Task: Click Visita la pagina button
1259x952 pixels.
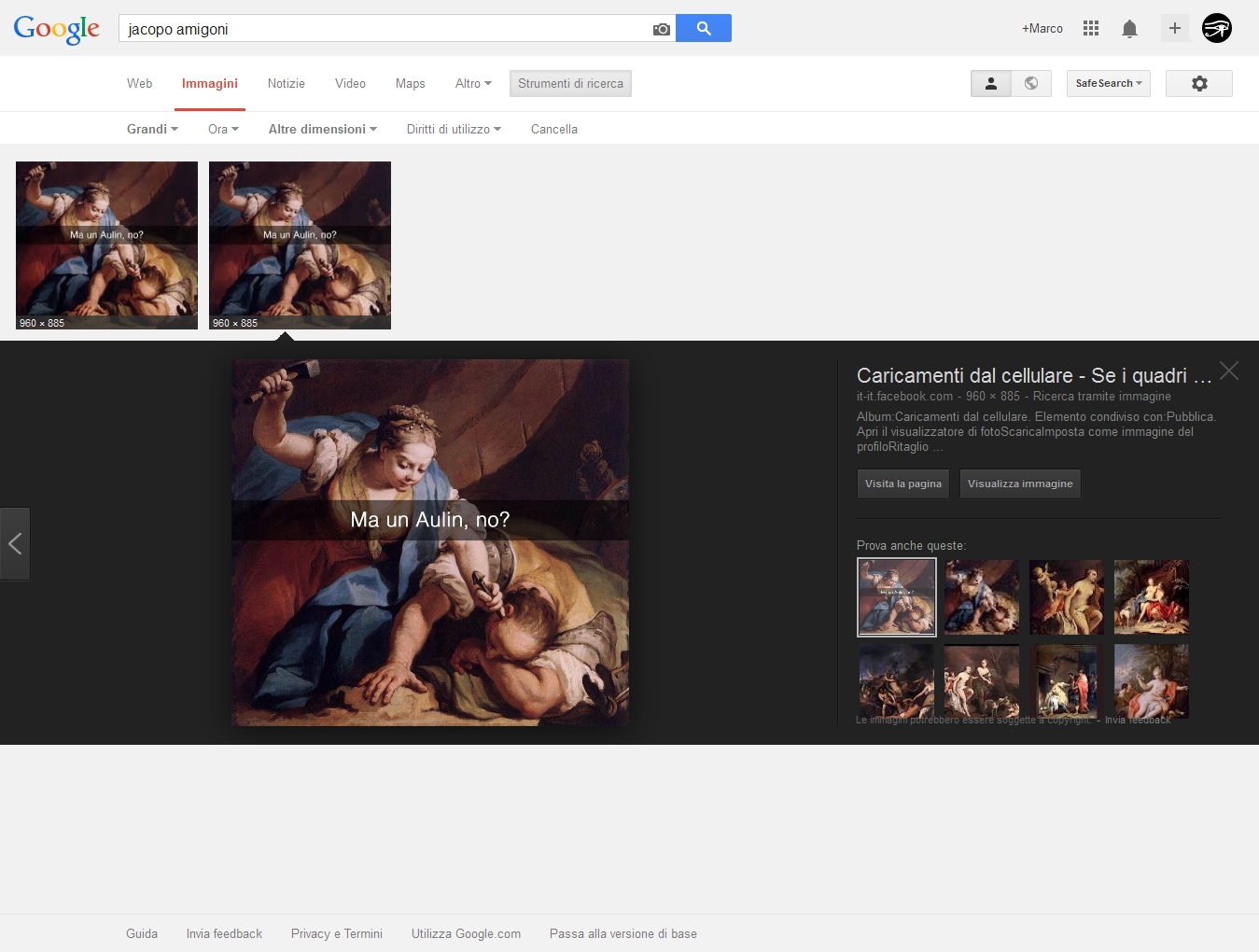Action: point(903,483)
